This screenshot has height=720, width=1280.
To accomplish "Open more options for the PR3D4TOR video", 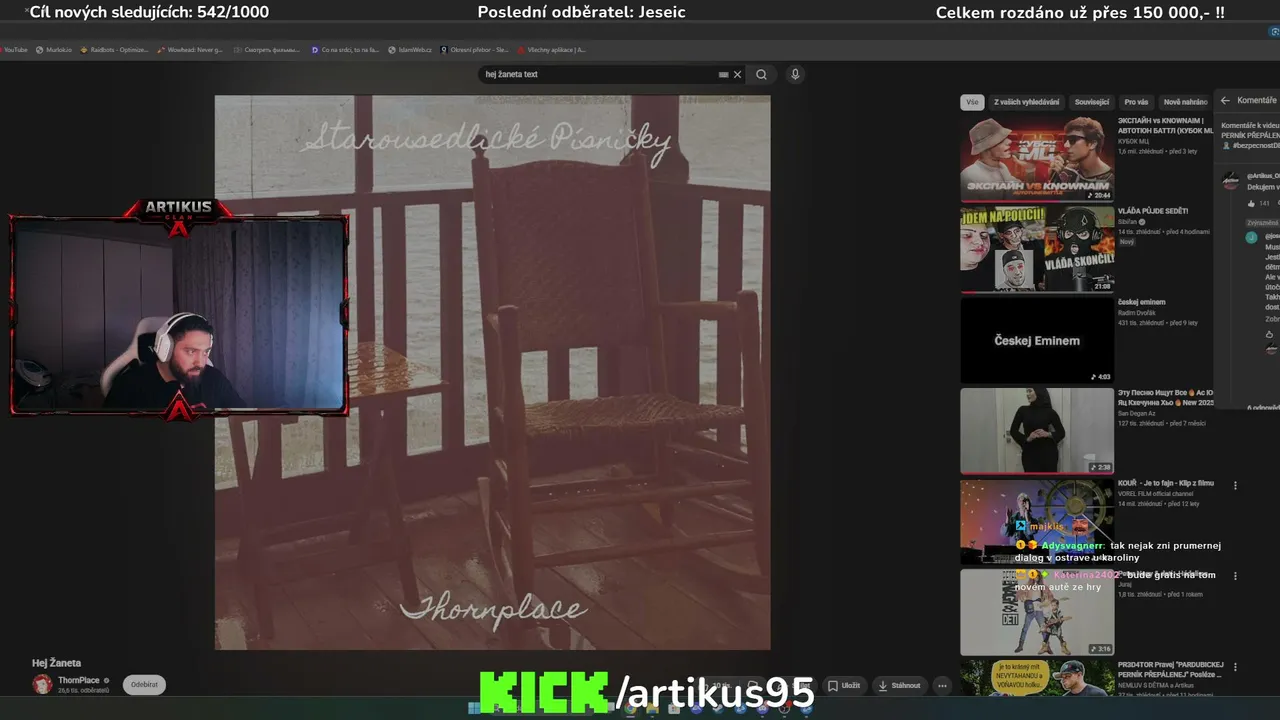I will click(1236, 667).
